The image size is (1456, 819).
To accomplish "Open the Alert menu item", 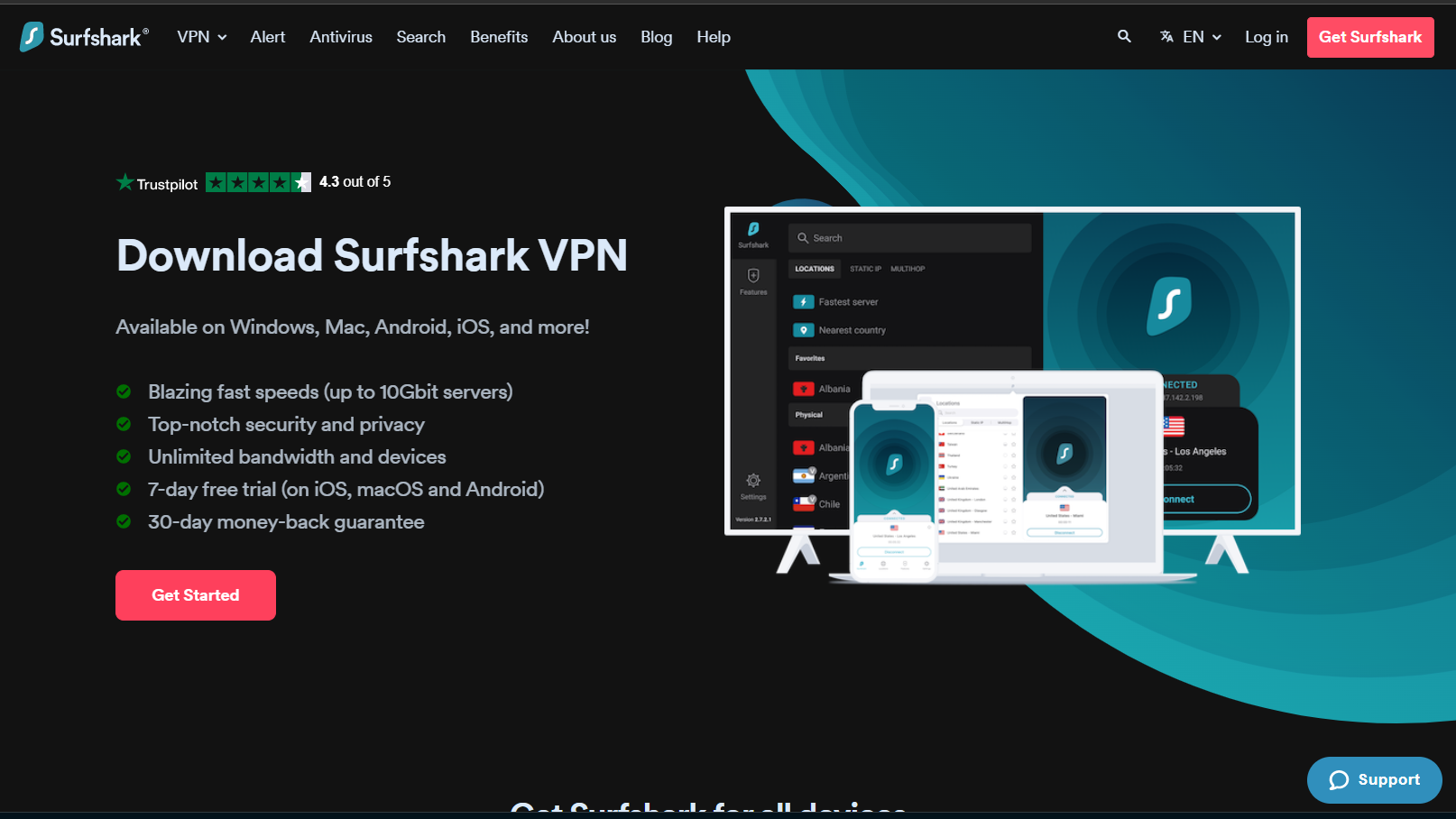I will 267,37.
